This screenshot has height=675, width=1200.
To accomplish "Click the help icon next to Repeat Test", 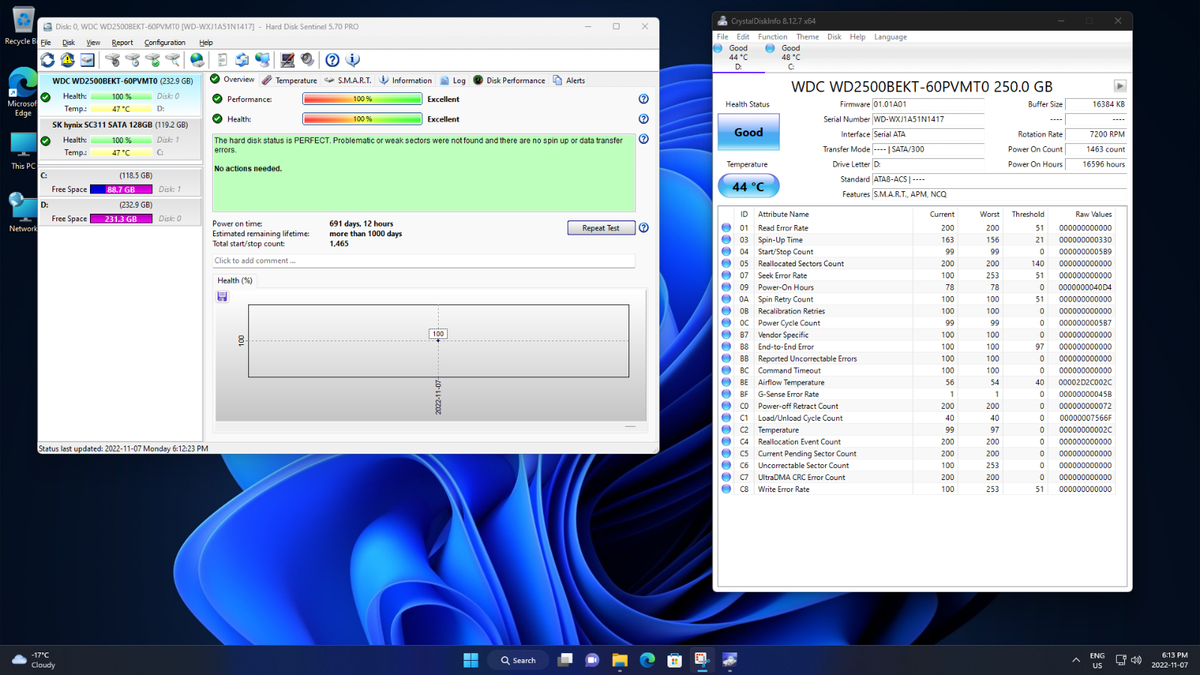I will coord(644,228).
